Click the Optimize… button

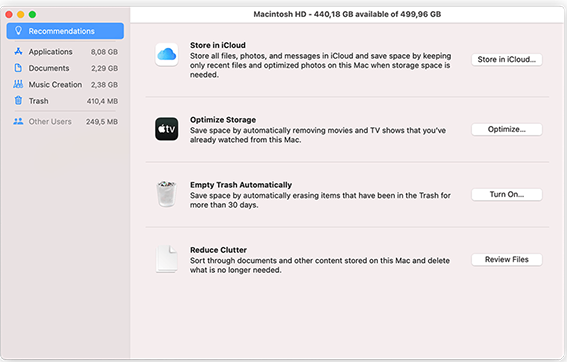507,129
